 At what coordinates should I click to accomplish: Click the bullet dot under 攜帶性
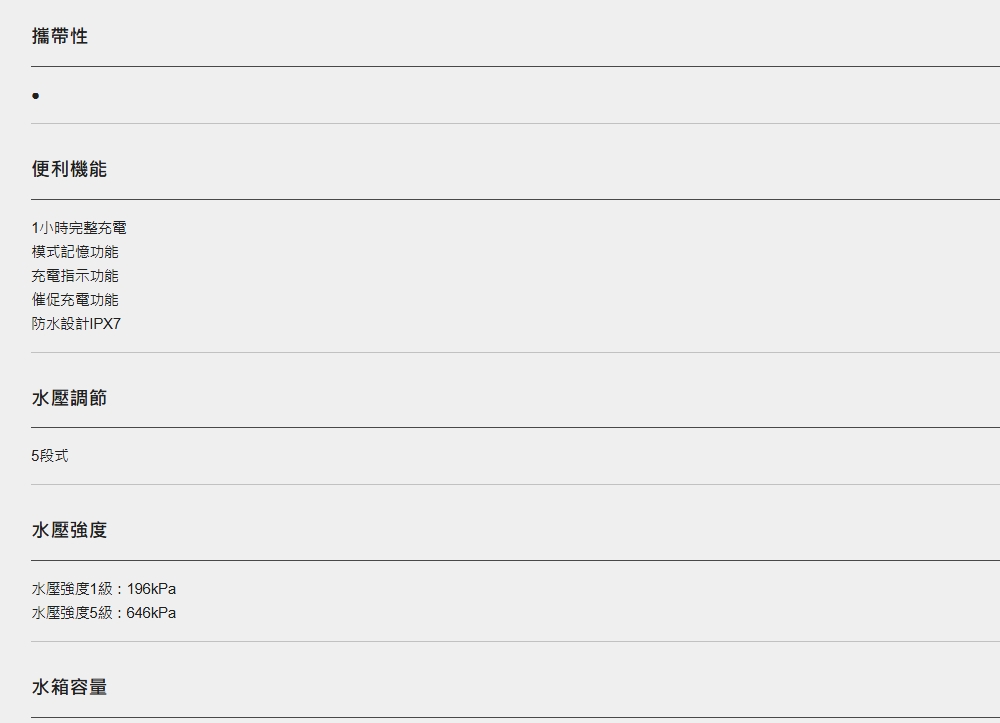click(36, 96)
